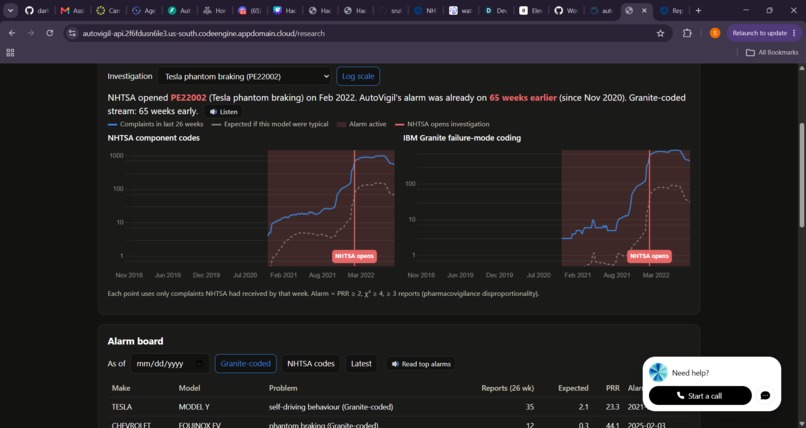806x428 pixels.
Task: Open the tab search dropdown arrow
Action: click(x=10, y=10)
